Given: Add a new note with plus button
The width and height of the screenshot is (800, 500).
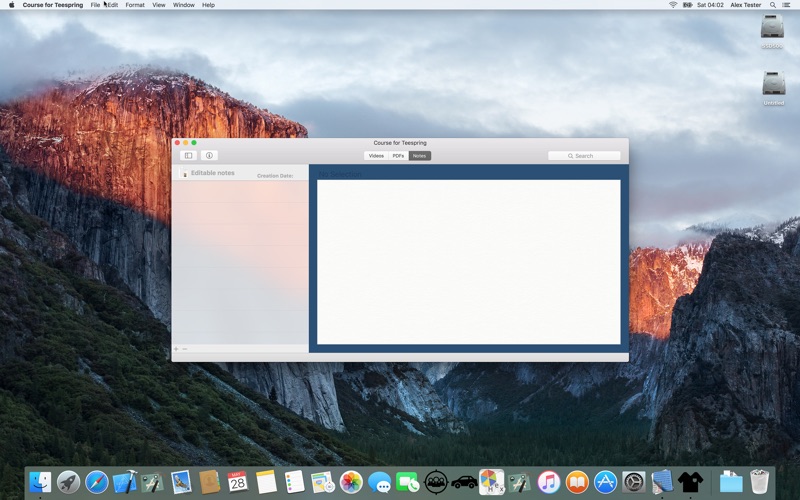Looking at the screenshot, I should [x=176, y=349].
